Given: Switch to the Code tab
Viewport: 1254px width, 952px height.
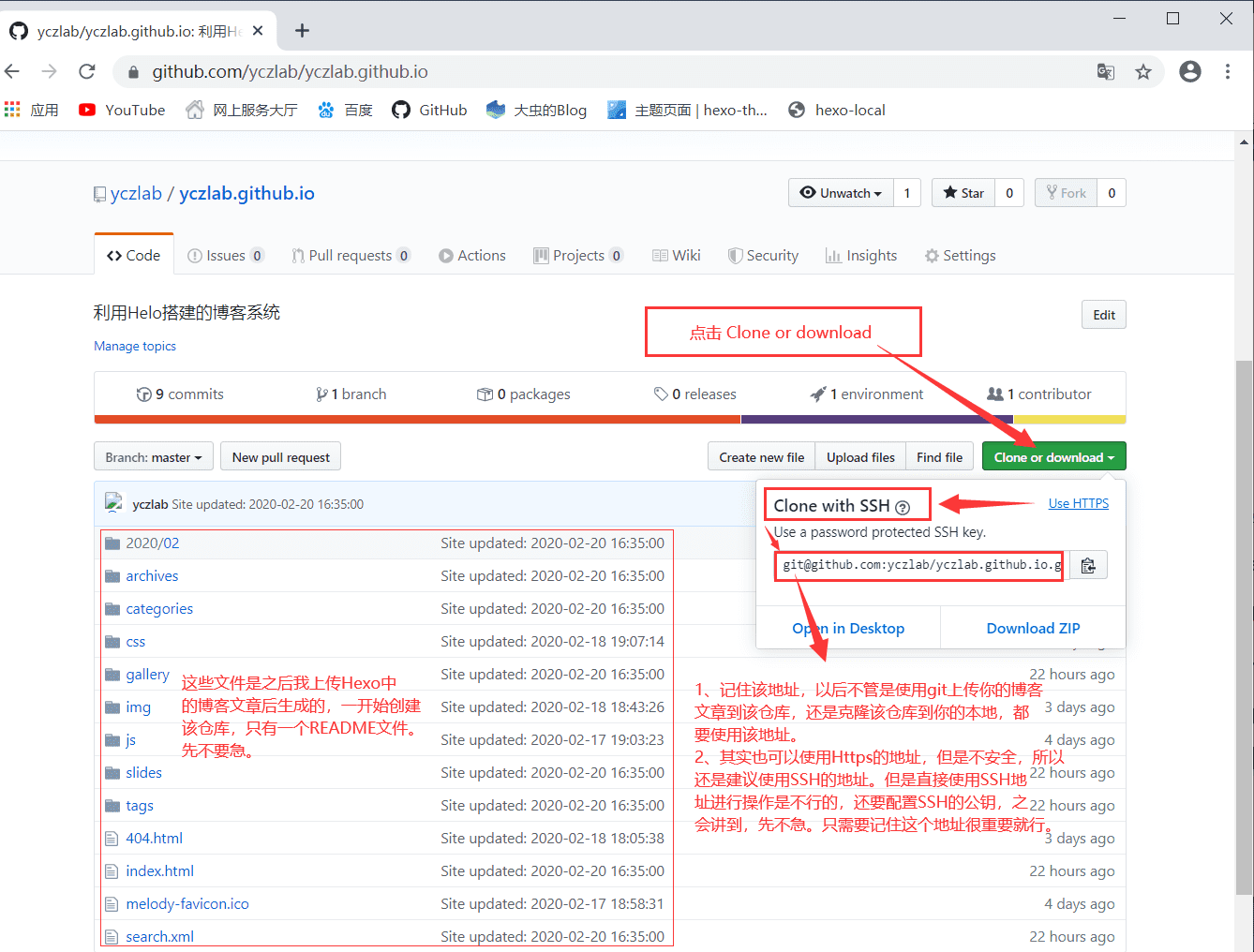Looking at the screenshot, I should [134, 255].
